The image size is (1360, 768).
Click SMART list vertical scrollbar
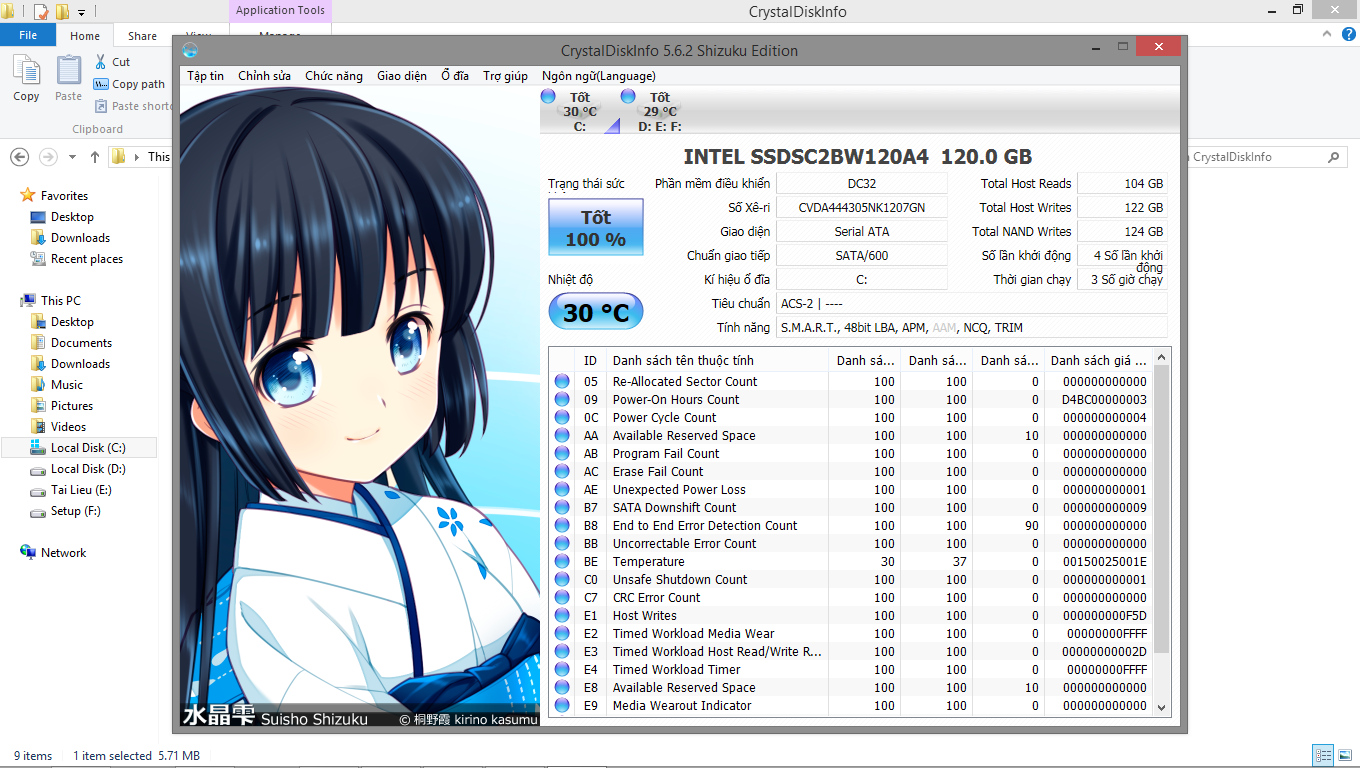click(1162, 510)
